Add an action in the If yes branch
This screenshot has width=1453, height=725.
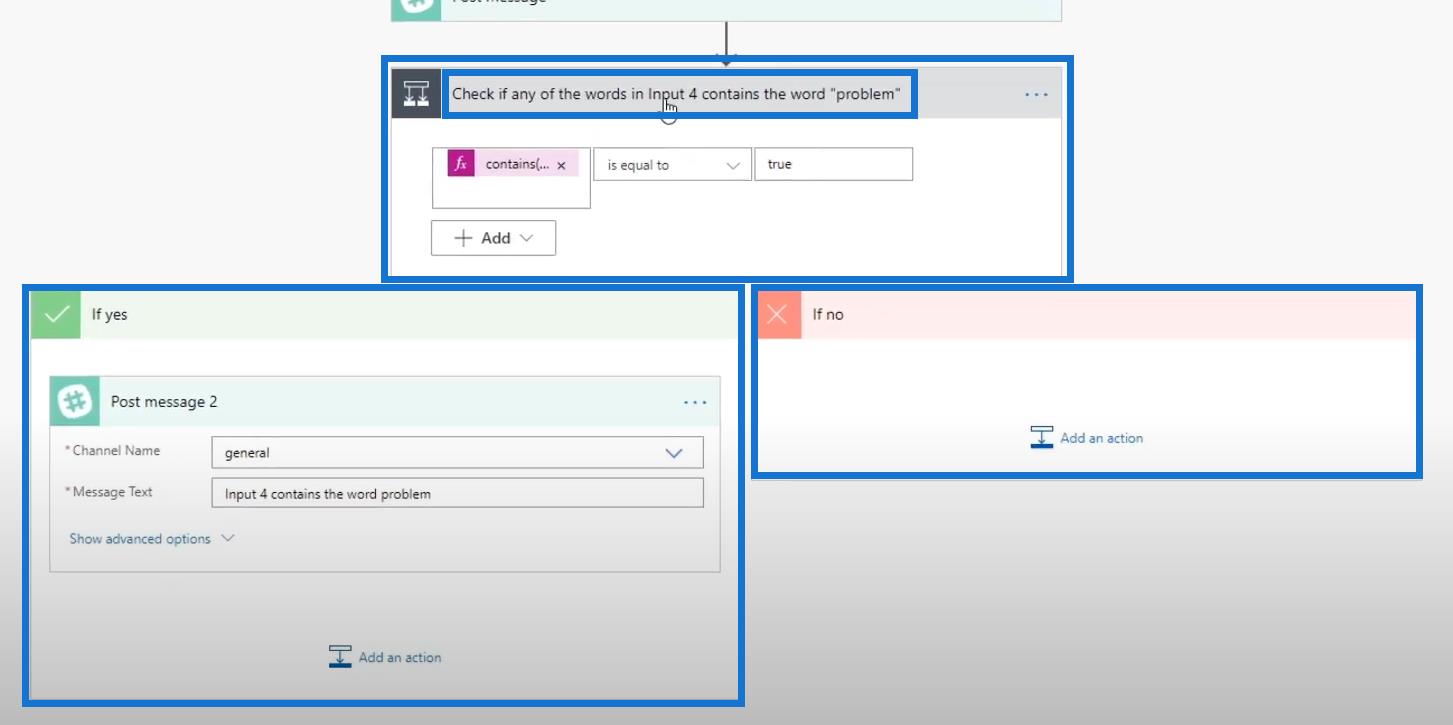[385, 657]
